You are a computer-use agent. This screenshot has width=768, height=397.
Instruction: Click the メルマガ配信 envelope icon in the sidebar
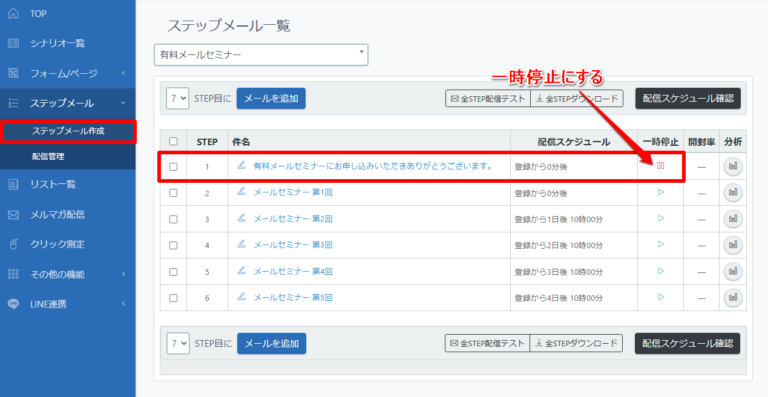pyautogui.click(x=14, y=214)
